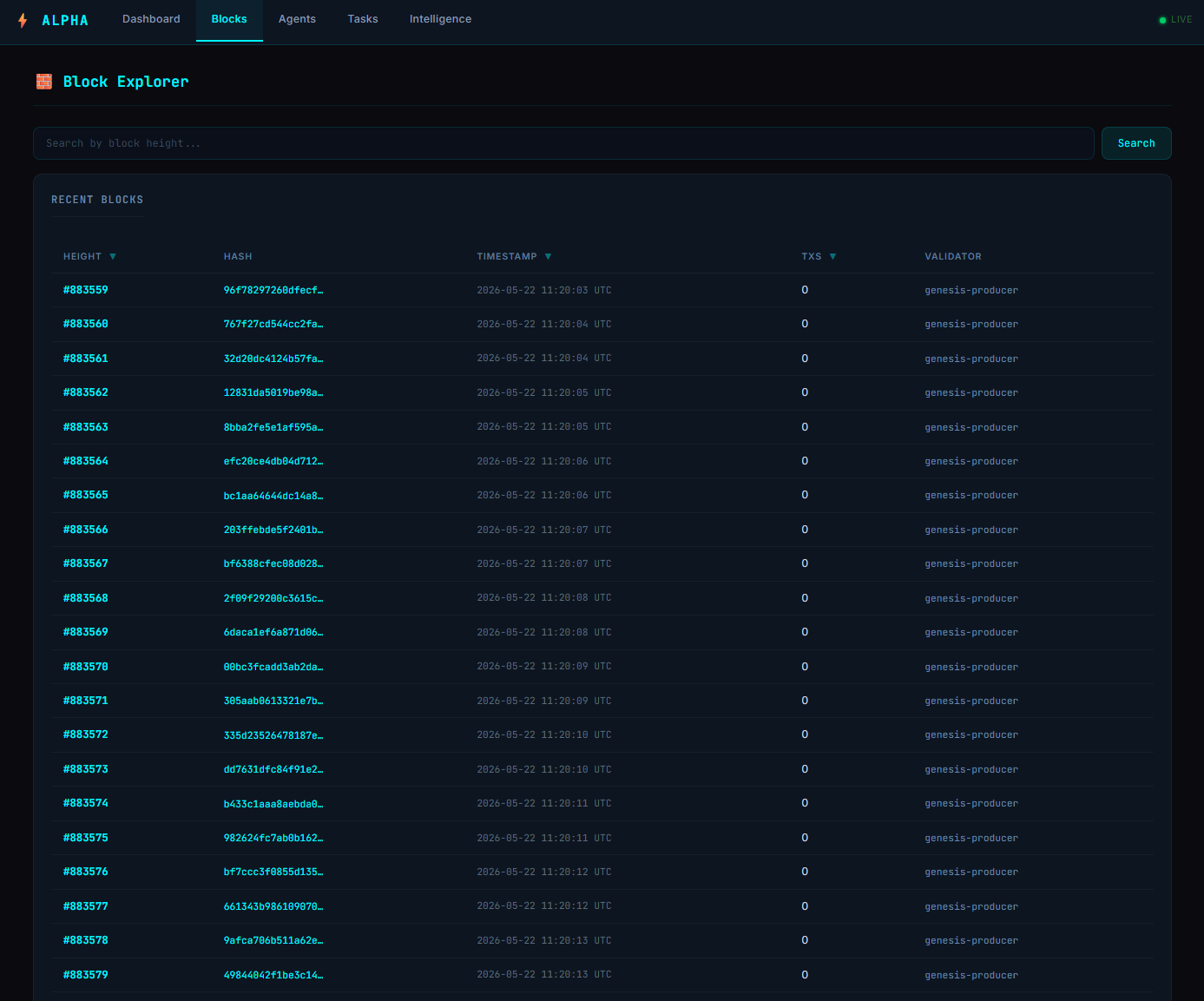
Task: Sort by the TXS column arrow
Action: (x=833, y=256)
